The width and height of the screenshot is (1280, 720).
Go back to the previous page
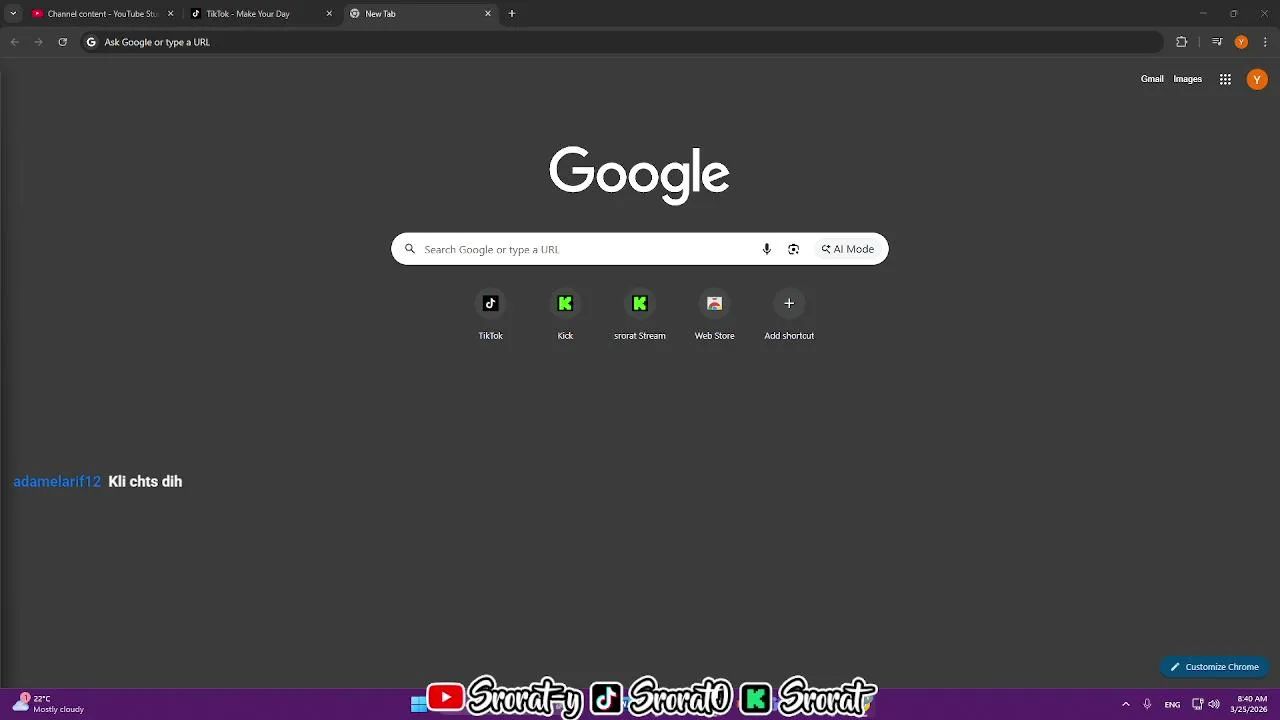[14, 42]
